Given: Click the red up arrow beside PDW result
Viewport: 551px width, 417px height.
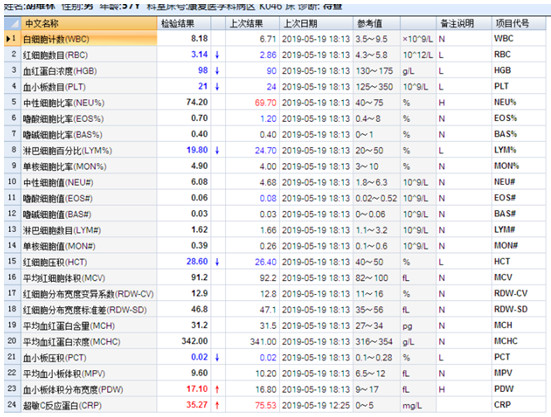Looking at the screenshot, I should coord(217,389).
